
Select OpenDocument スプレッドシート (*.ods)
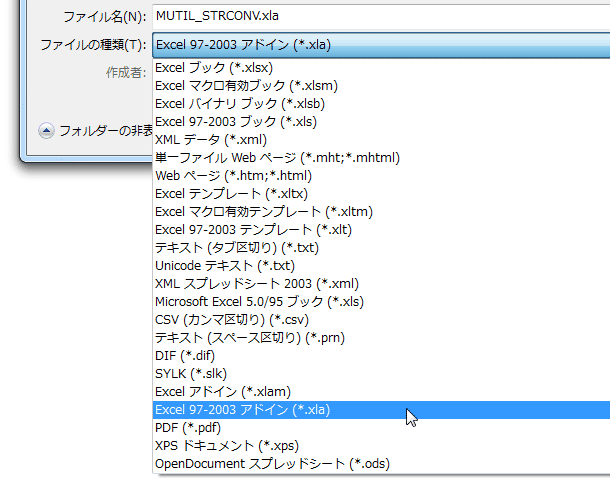381,464
